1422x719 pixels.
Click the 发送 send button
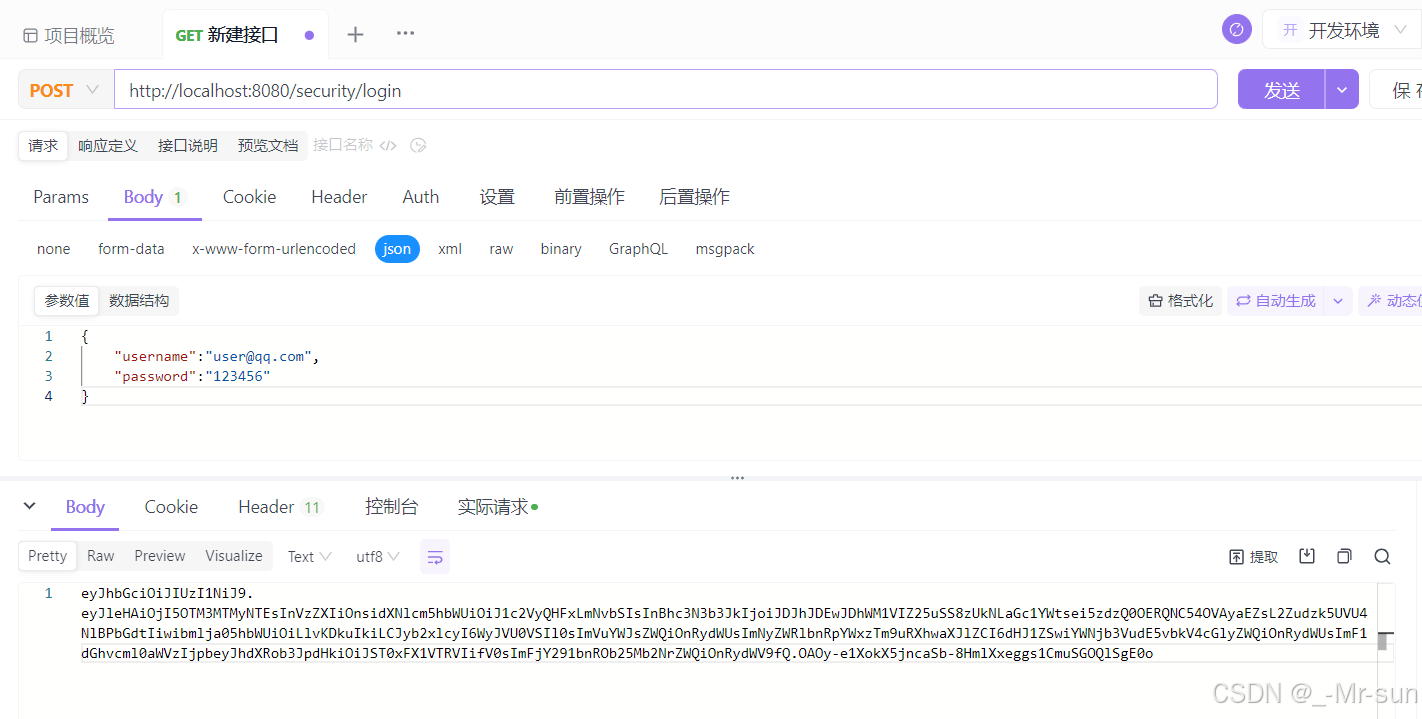point(1282,90)
